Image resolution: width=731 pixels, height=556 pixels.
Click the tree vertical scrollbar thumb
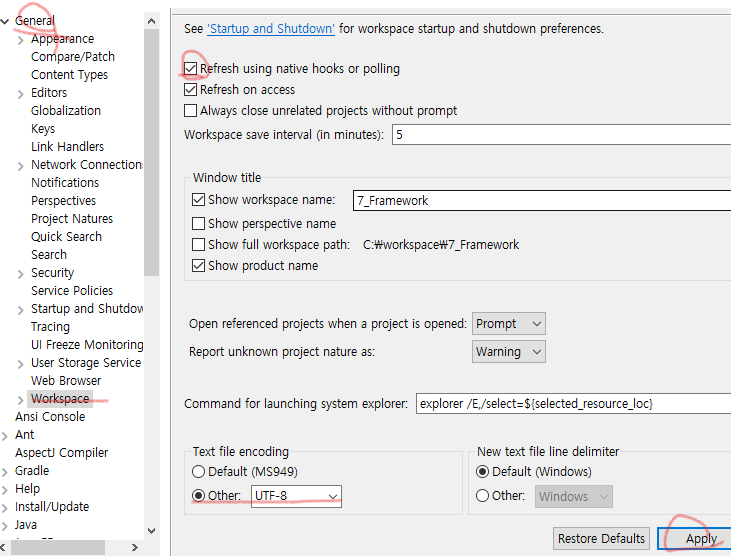[152, 152]
